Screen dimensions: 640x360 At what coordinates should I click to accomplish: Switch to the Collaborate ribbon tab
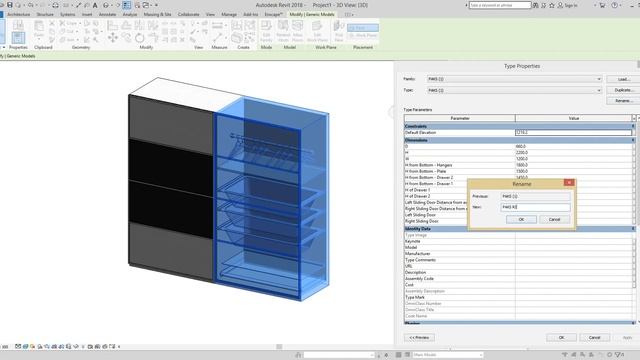pos(189,14)
